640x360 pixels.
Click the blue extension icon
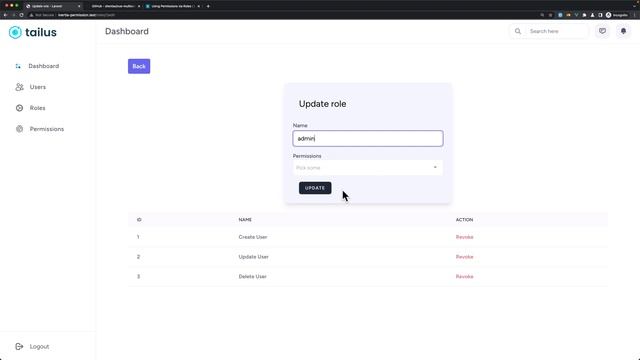pyautogui.click(x=560, y=15)
